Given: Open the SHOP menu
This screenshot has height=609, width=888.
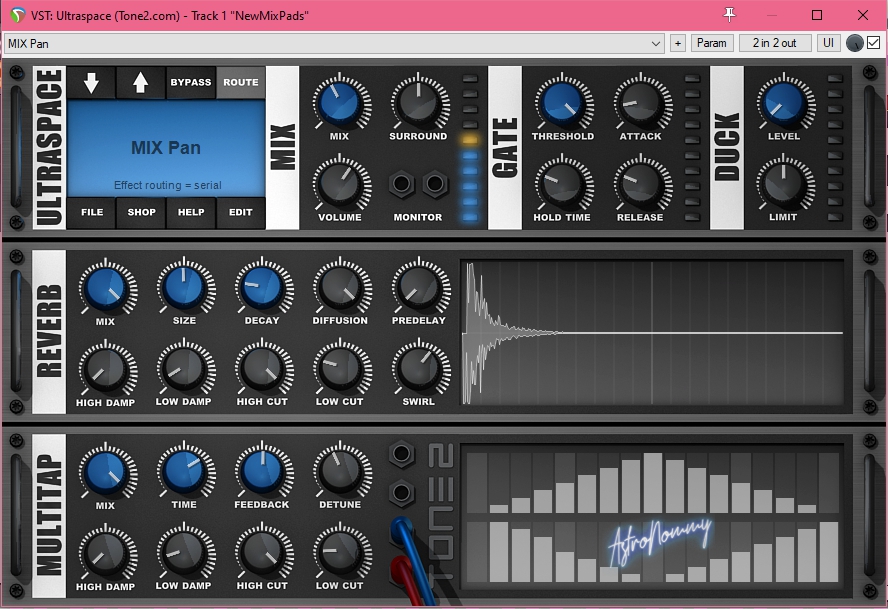Looking at the screenshot, I should 141,212.
